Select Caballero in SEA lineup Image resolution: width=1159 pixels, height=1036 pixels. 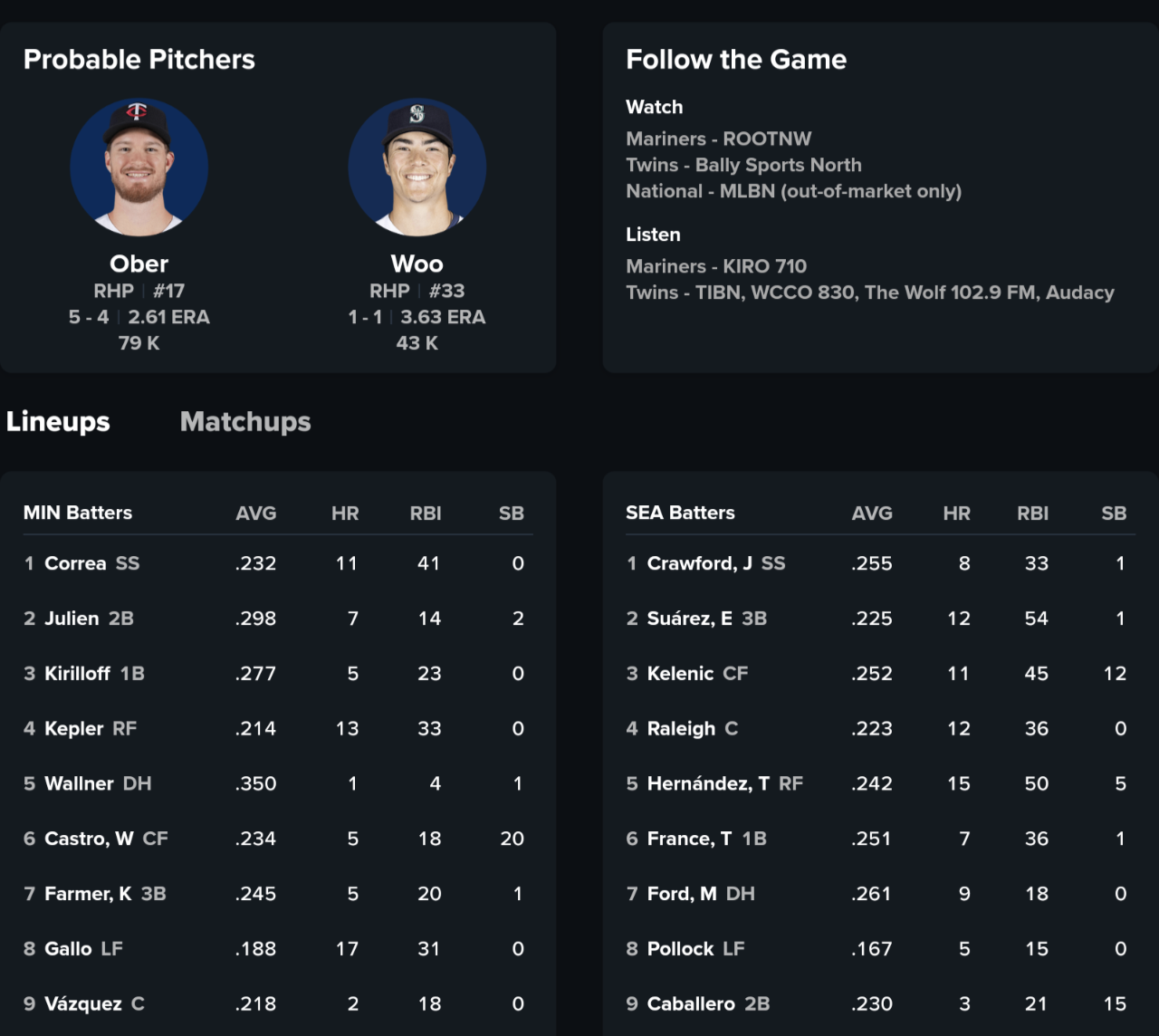[691, 1004]
